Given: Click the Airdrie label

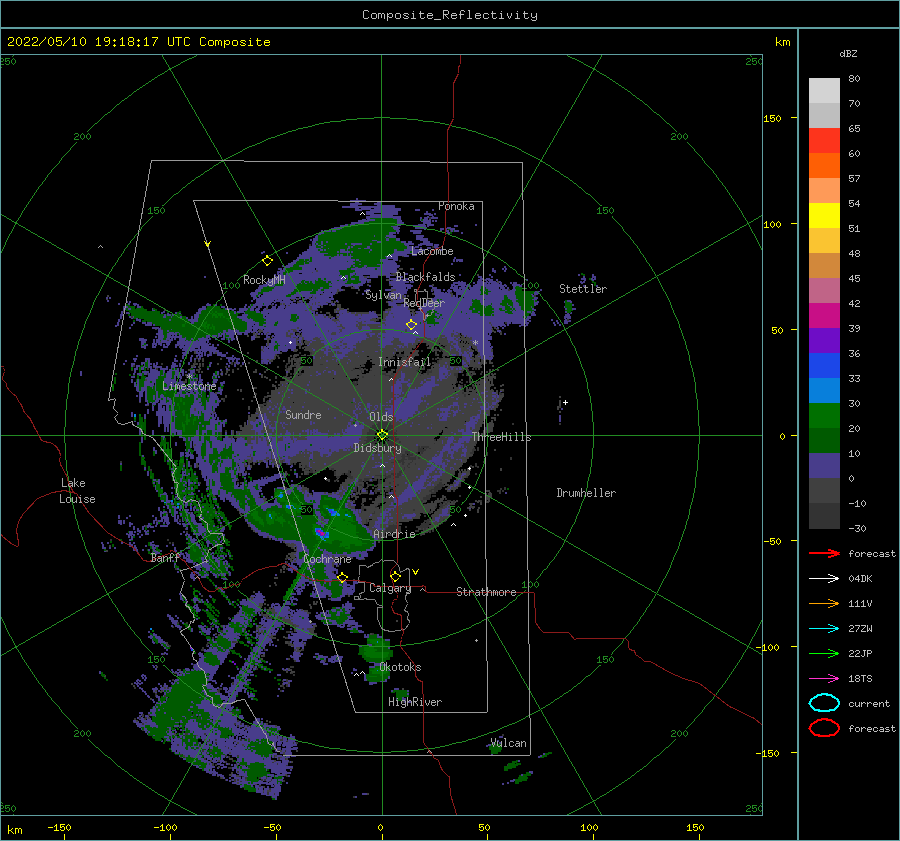Looking at the screenshot, I should tap(394, 534).
